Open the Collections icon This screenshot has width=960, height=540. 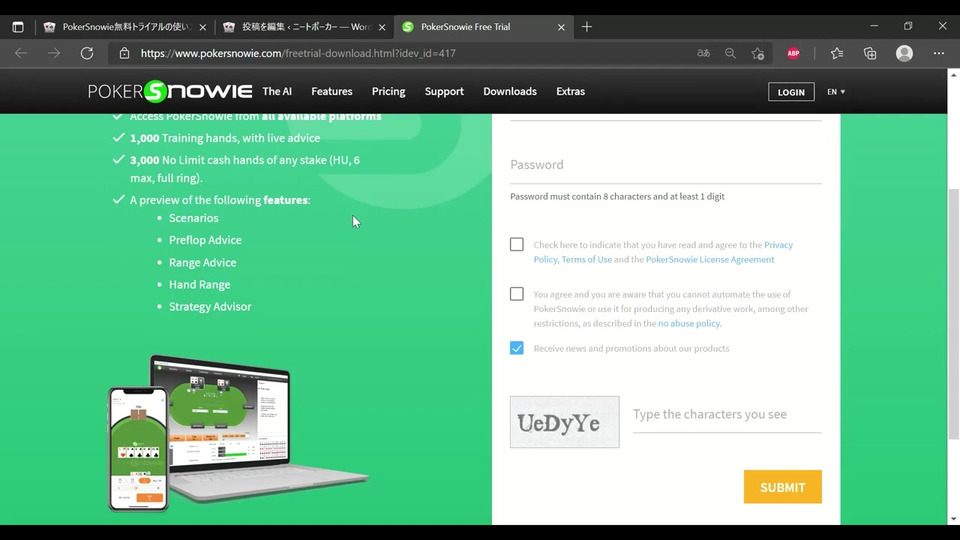point(870,53)
